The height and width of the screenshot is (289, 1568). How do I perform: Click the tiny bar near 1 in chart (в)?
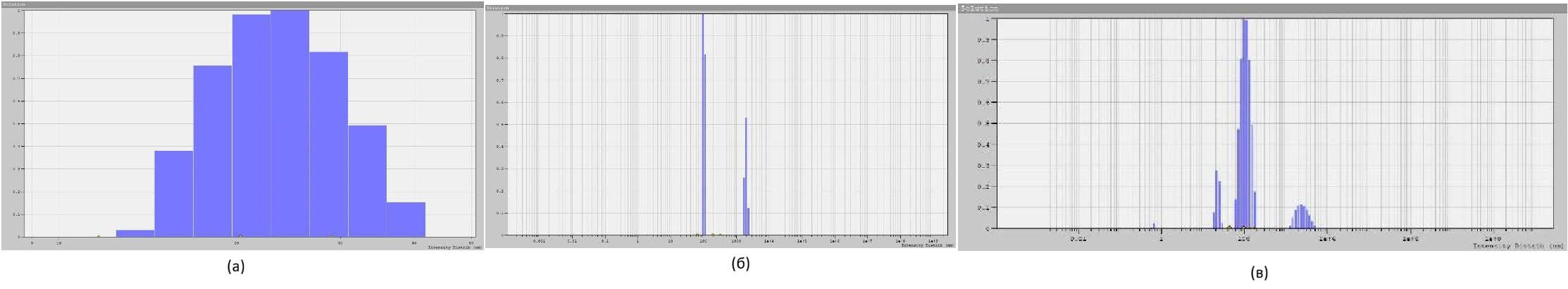pos(1154,226)
